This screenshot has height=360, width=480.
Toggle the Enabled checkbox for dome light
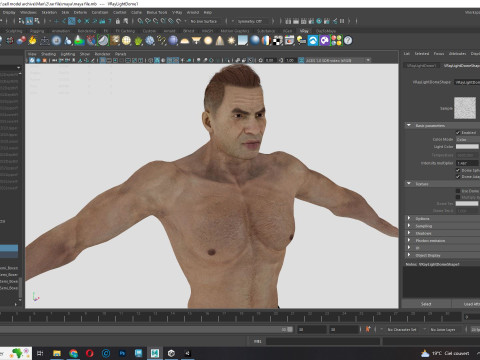(x=458, y=133)
